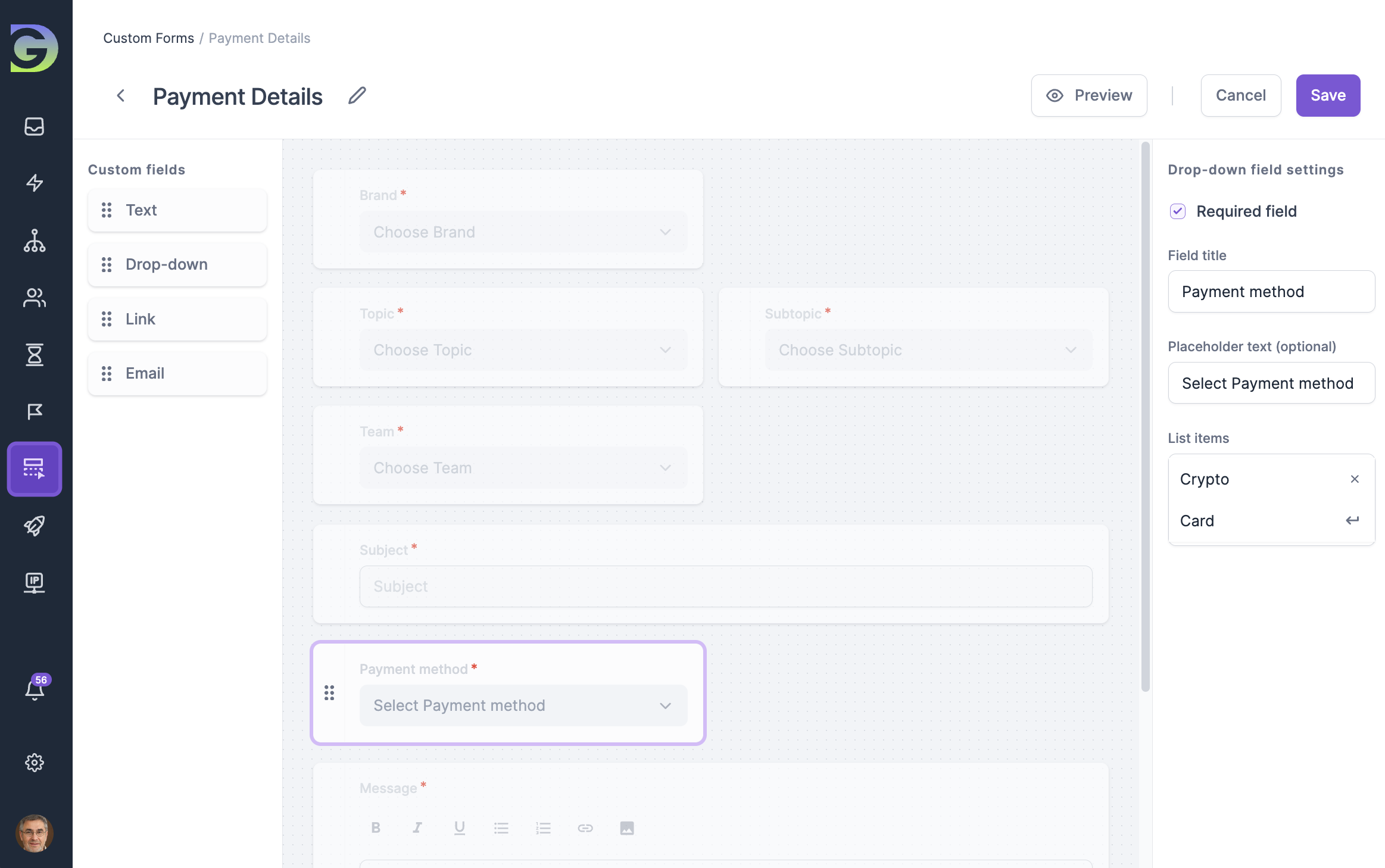The image size is (1385, 868).
Task: Edit the Field title input showing Payment method
Action: (1271, 291)
